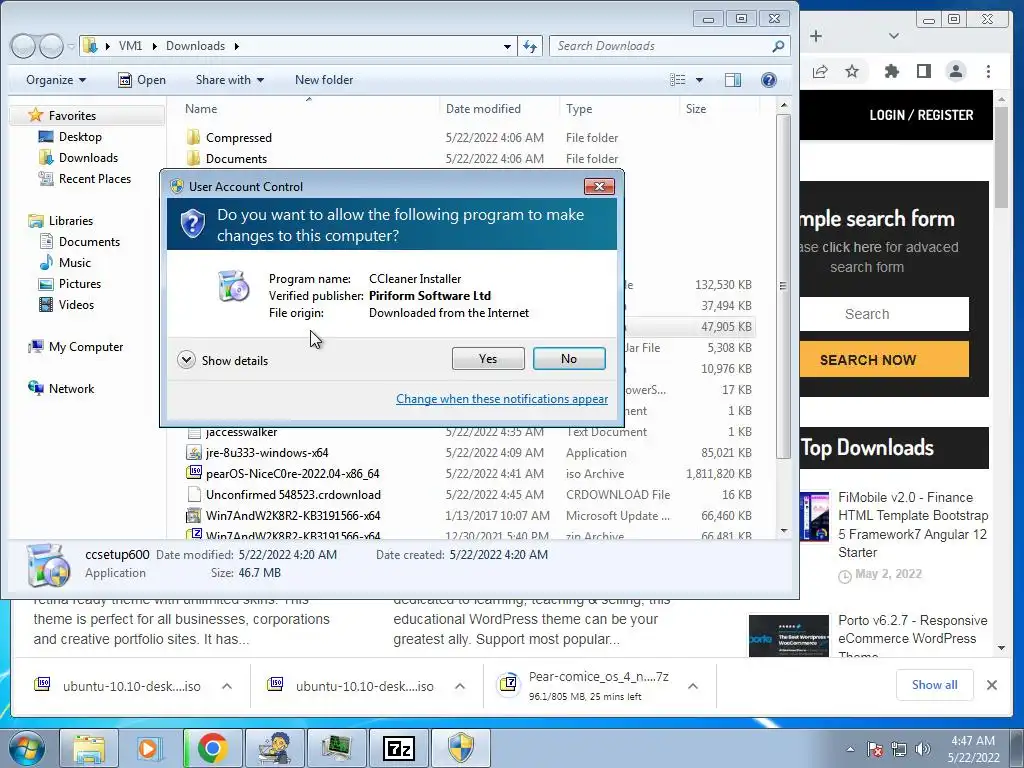Select Libraries in navigation pane

71,221
